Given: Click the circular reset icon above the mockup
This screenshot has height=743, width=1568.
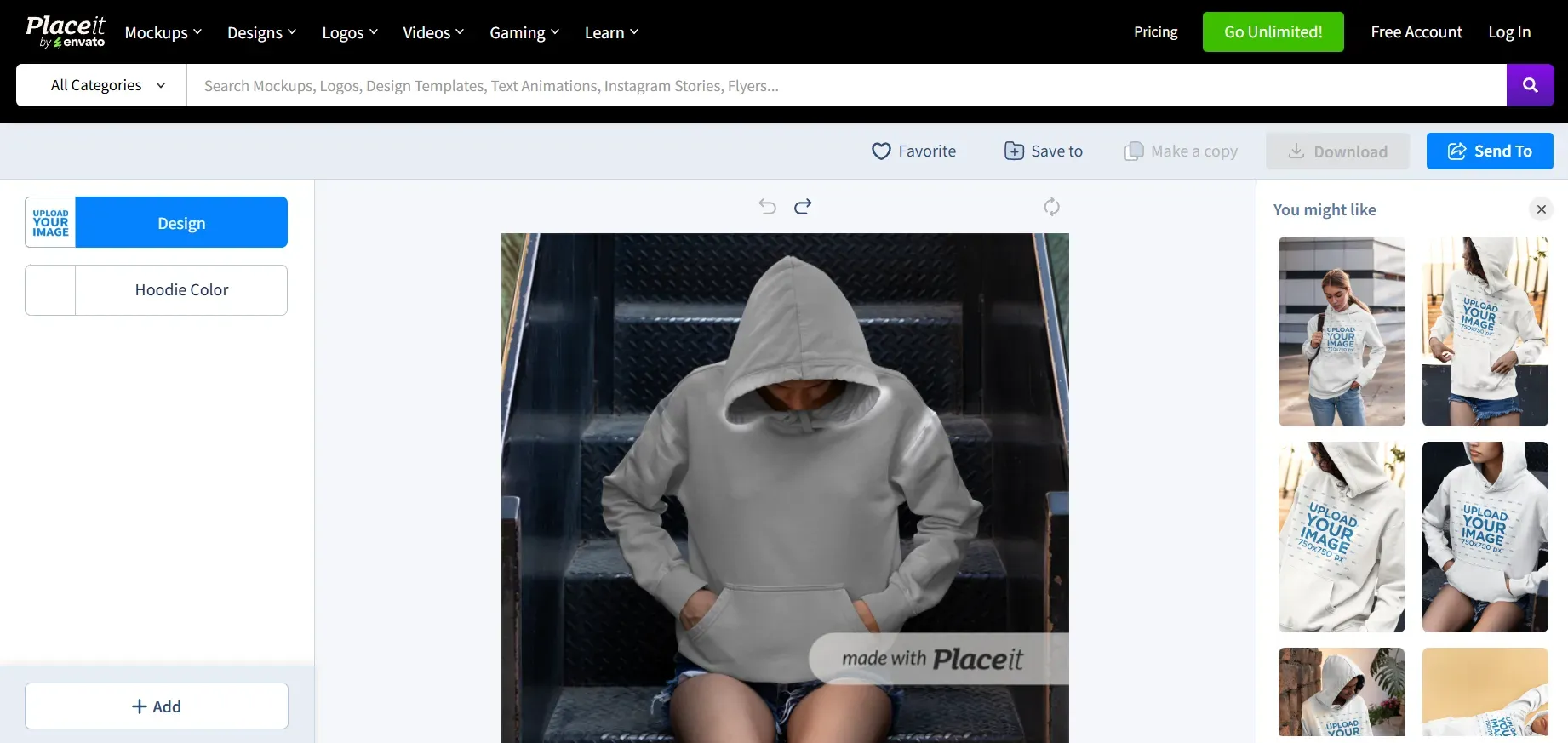Looking at the screenshot, I should click(1051, 207).
